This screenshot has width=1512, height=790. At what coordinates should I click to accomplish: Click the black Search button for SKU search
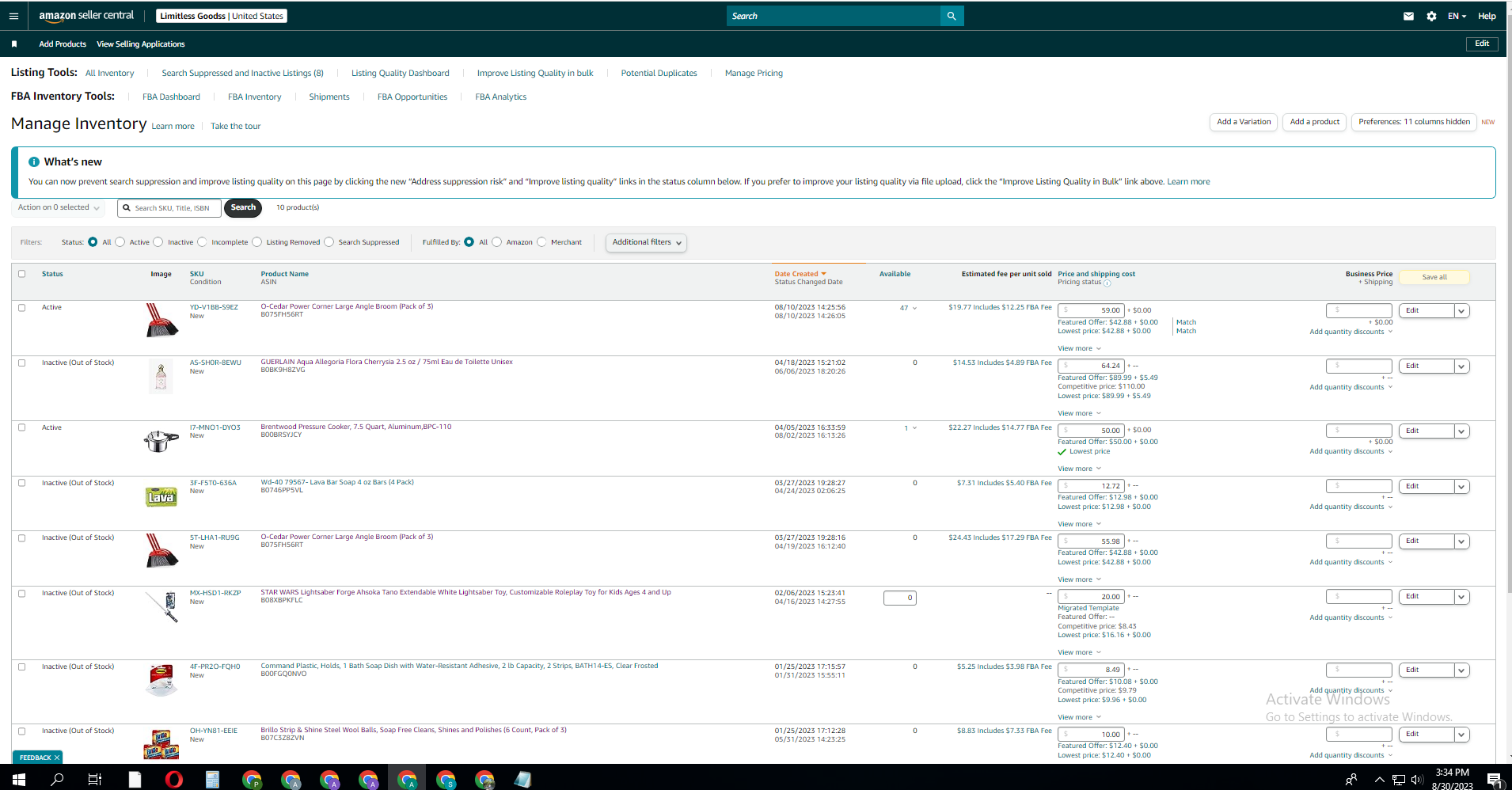pyautogui.click(x=244, y=208)
